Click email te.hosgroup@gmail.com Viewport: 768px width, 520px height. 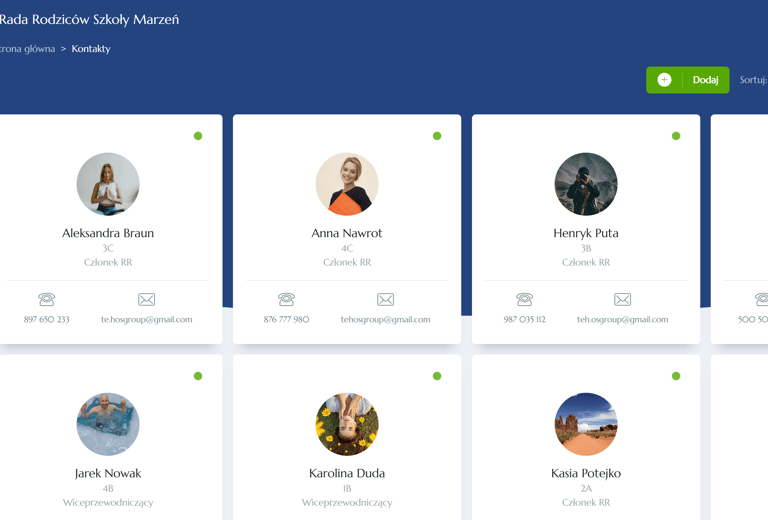(146, 319)
